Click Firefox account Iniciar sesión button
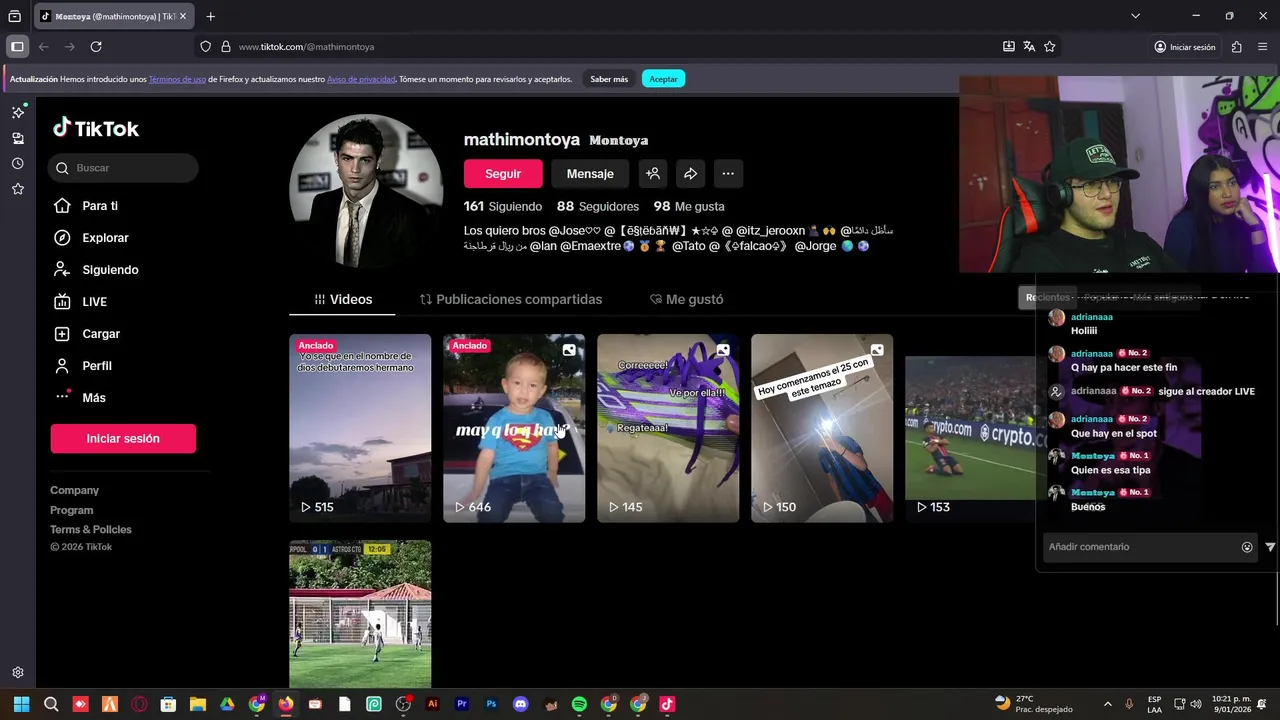 point(1185,47)
